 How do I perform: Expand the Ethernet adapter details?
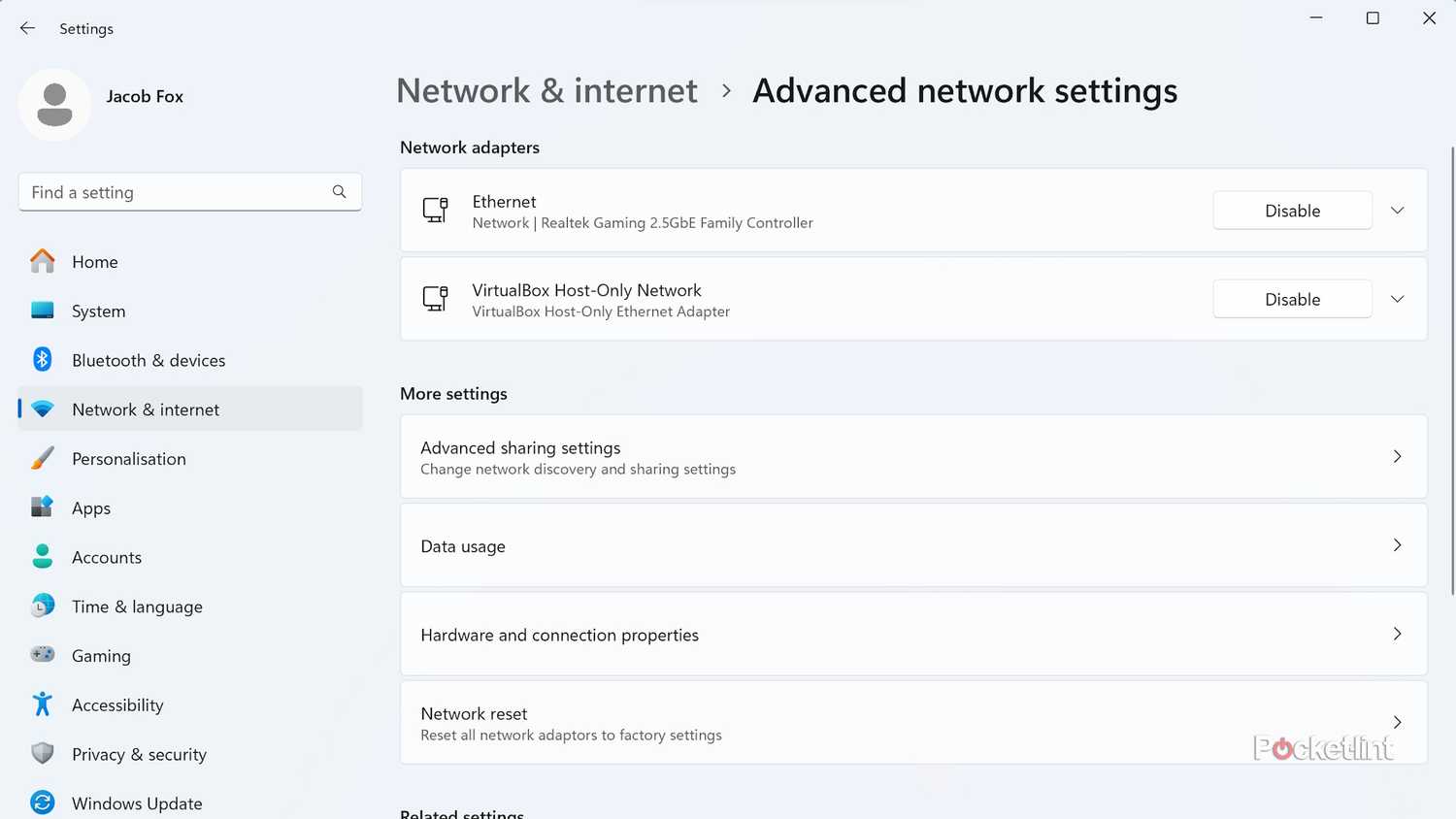(1397, 210)
